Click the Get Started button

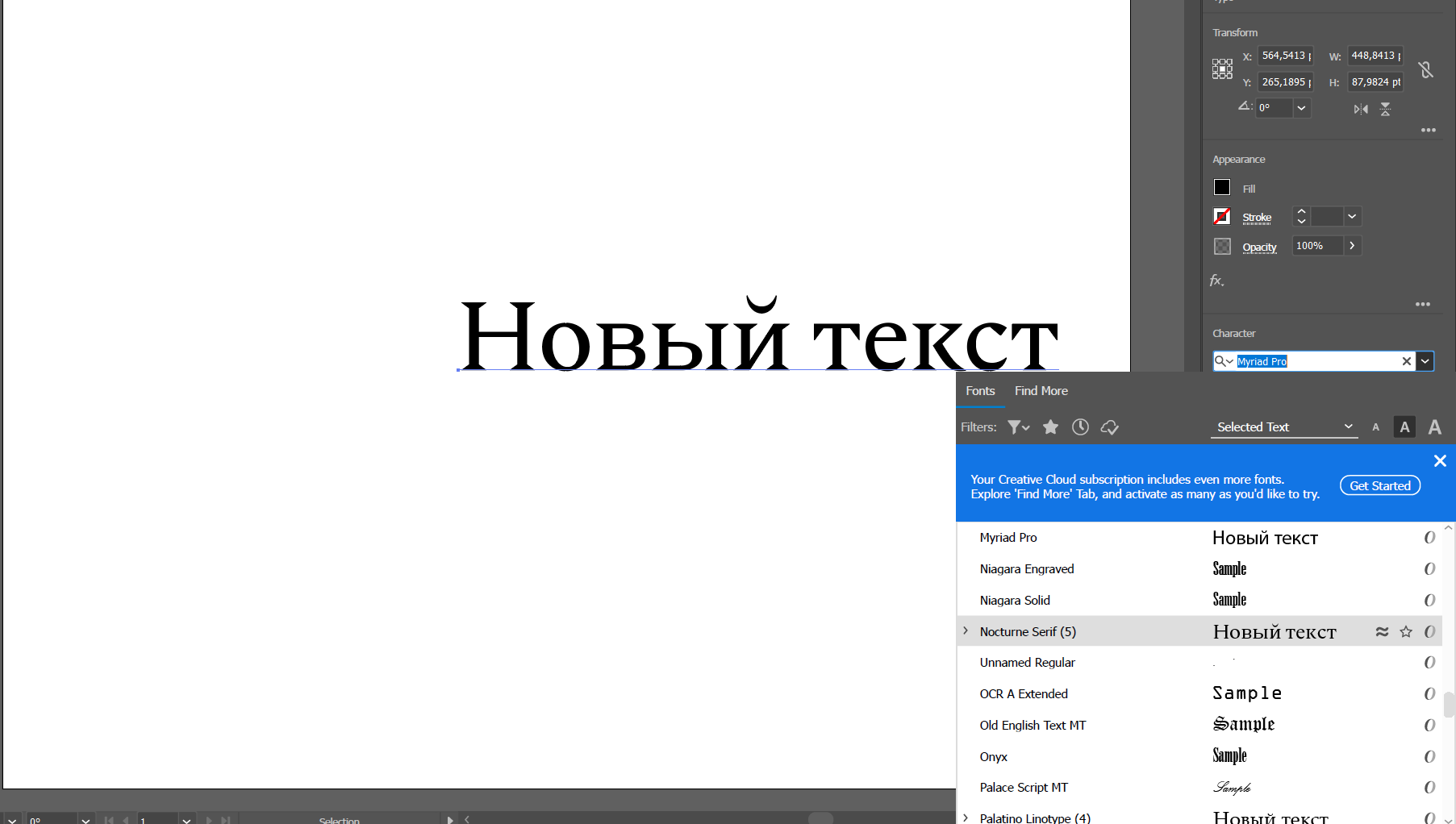(x=1380, y=485)
